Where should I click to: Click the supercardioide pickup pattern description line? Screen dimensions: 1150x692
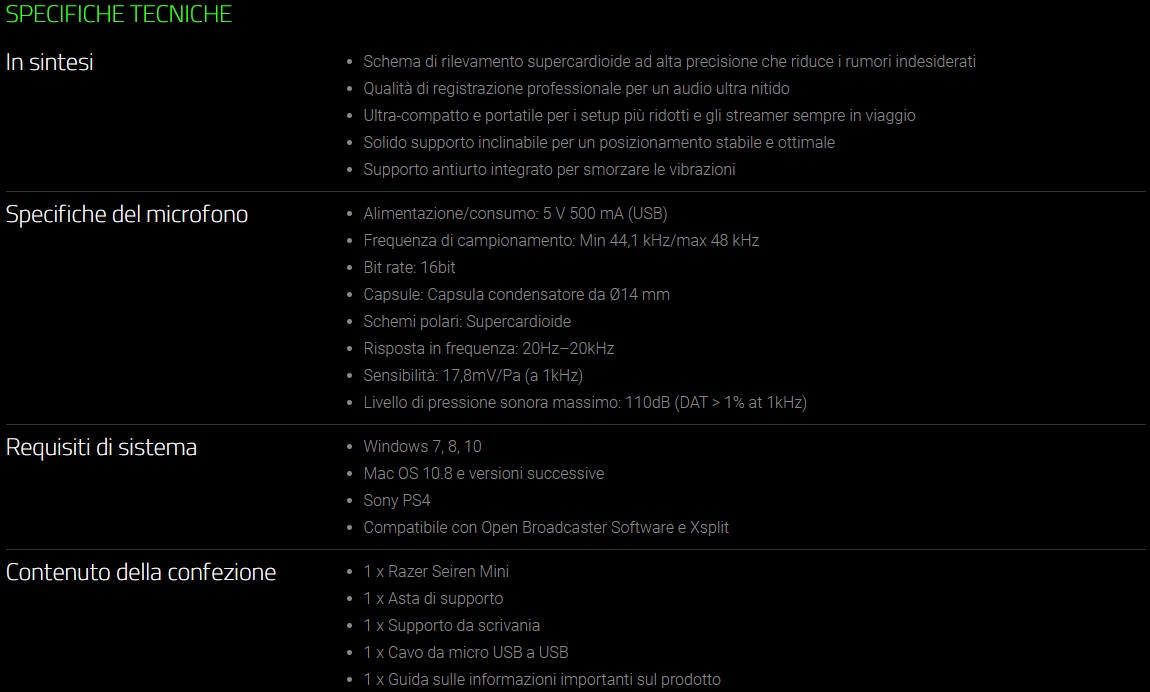(x=669, y=62)
